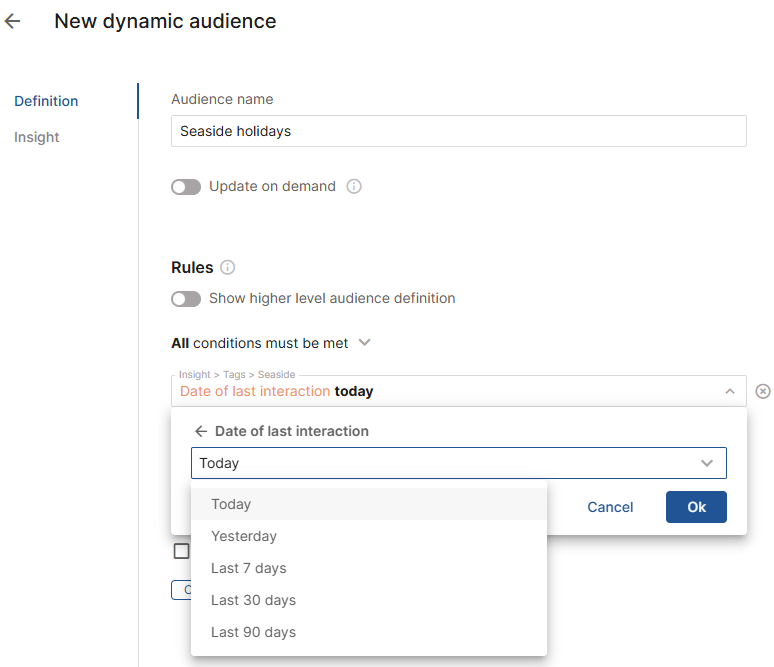The image size is (774, 667).
Task: Click the Date of last interaction today rule
Action: [x=459, y=391]
